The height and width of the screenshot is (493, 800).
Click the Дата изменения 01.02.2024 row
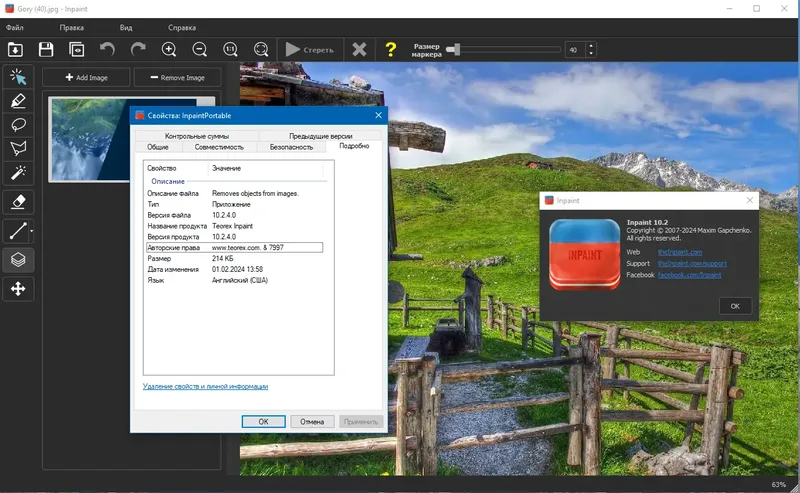click(235, 269)
